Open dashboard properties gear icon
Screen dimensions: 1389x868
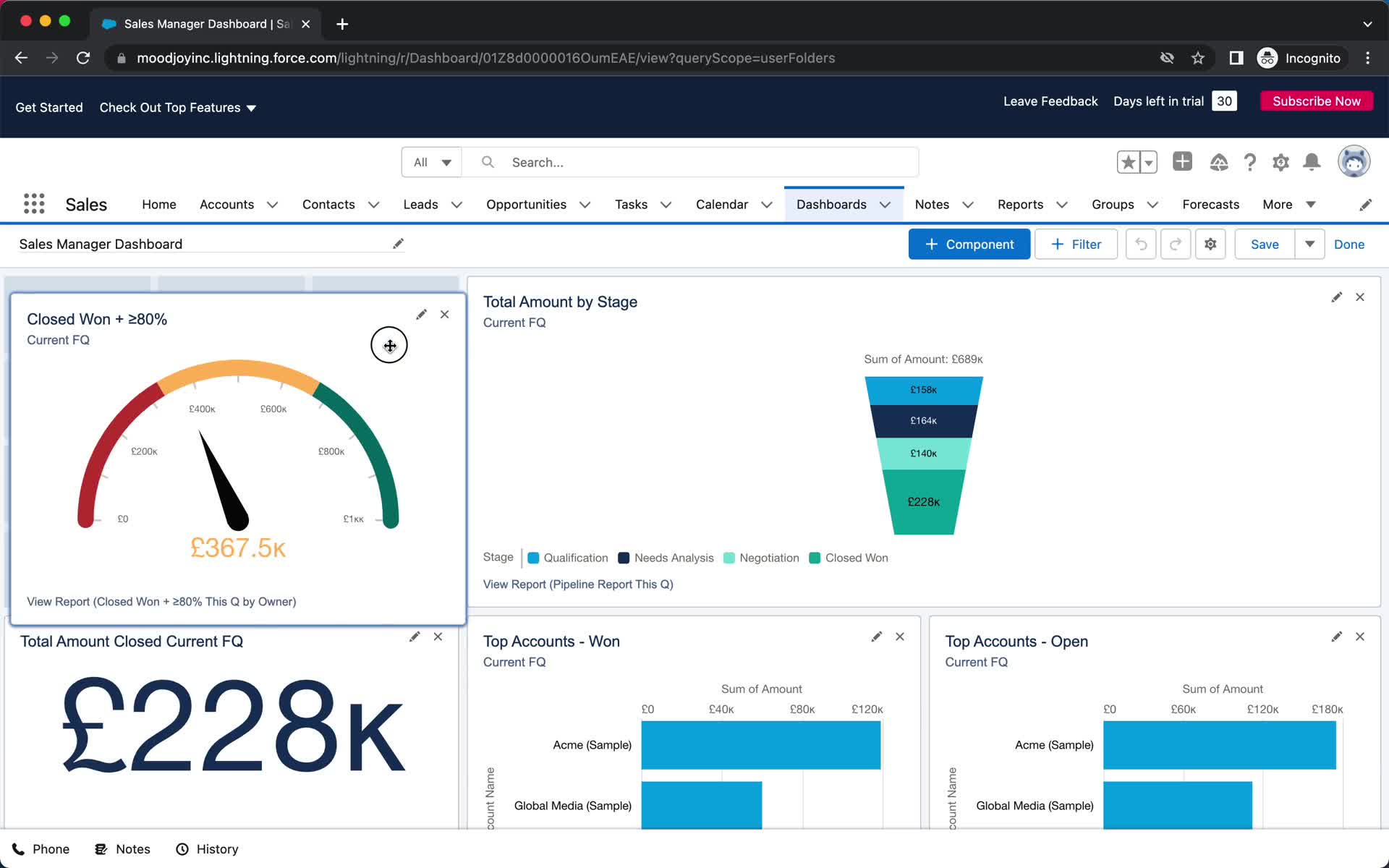[x=1210, y=244]
